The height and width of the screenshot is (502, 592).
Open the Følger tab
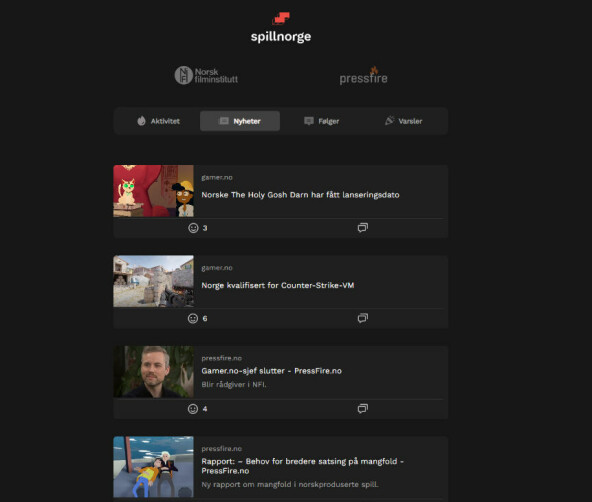pyautogui.click(x=322, y=121)
